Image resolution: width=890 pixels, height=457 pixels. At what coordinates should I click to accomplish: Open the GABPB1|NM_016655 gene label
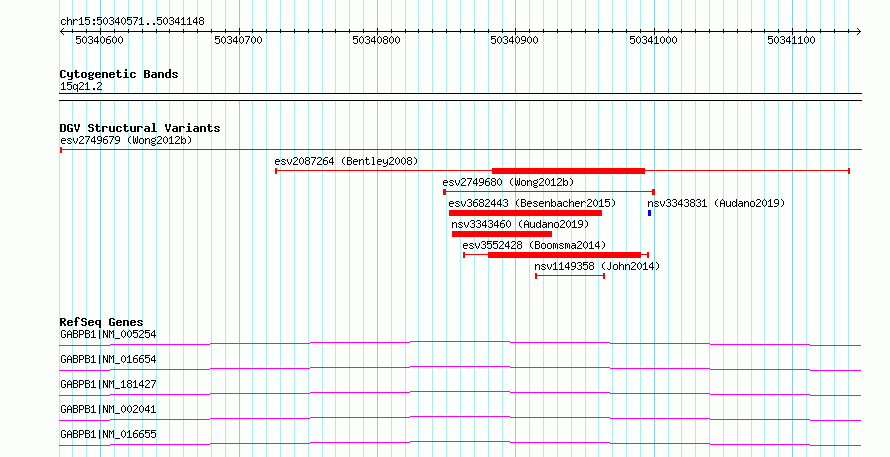click(x=108, y=434)
